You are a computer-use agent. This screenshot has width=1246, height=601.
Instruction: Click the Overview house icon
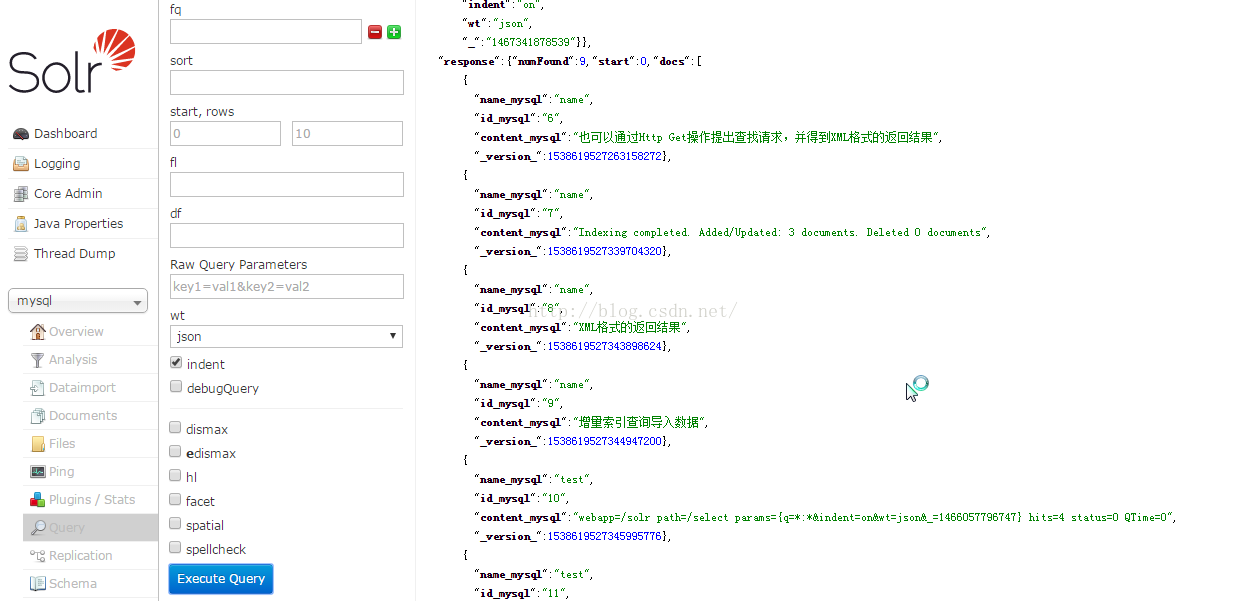(x=38, y=332)
